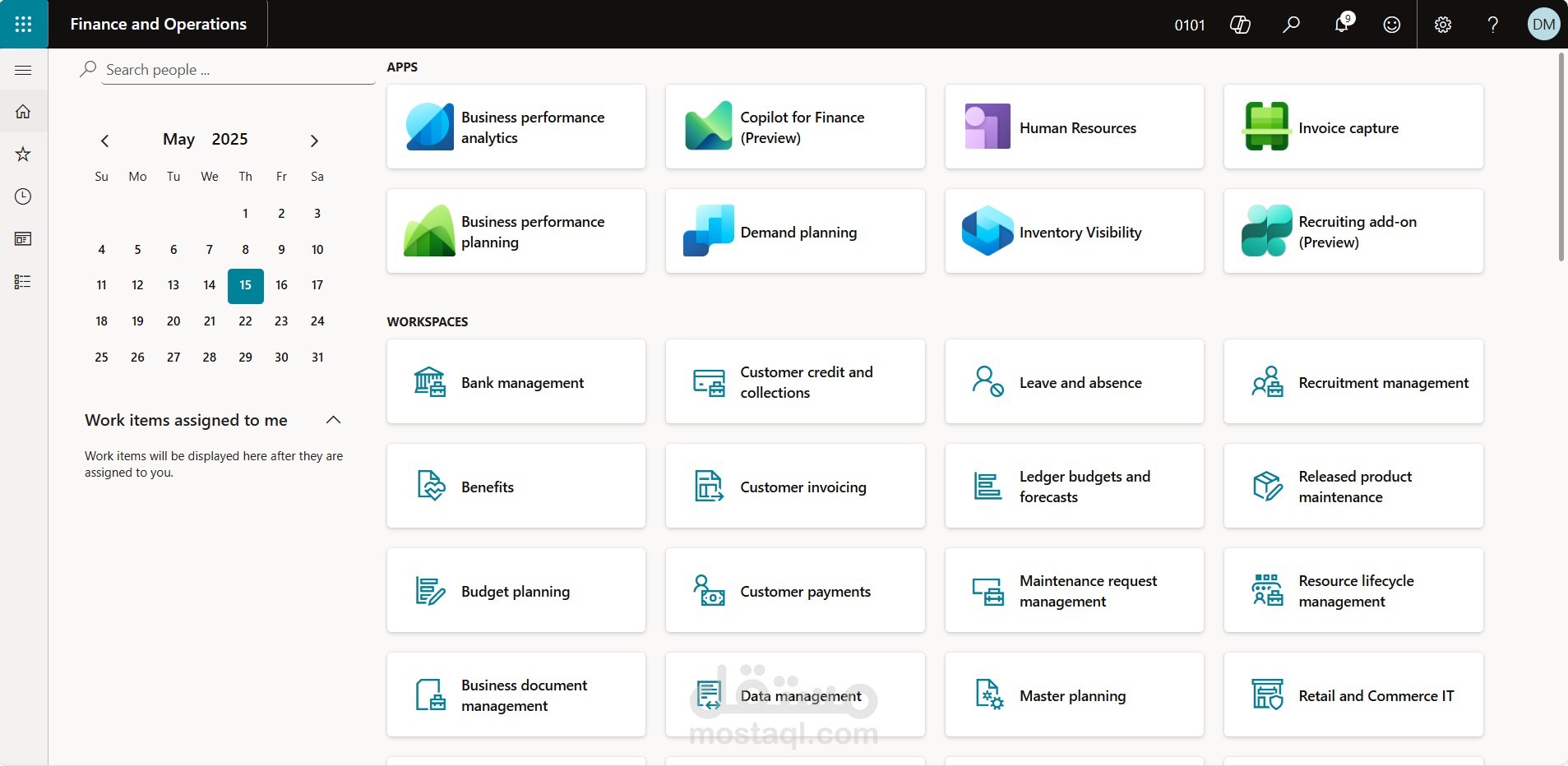Click the Leave and absence icon
1568x766 pixels.
(x=988, y=381)
